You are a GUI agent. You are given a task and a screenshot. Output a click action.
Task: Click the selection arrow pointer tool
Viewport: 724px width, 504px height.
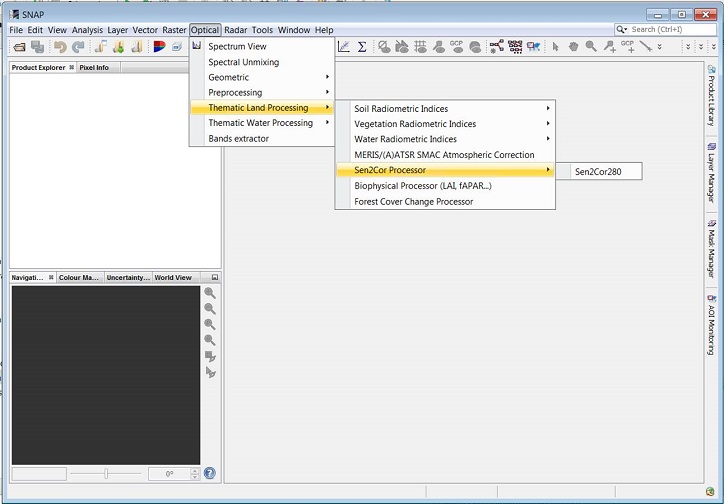point(556,47)
